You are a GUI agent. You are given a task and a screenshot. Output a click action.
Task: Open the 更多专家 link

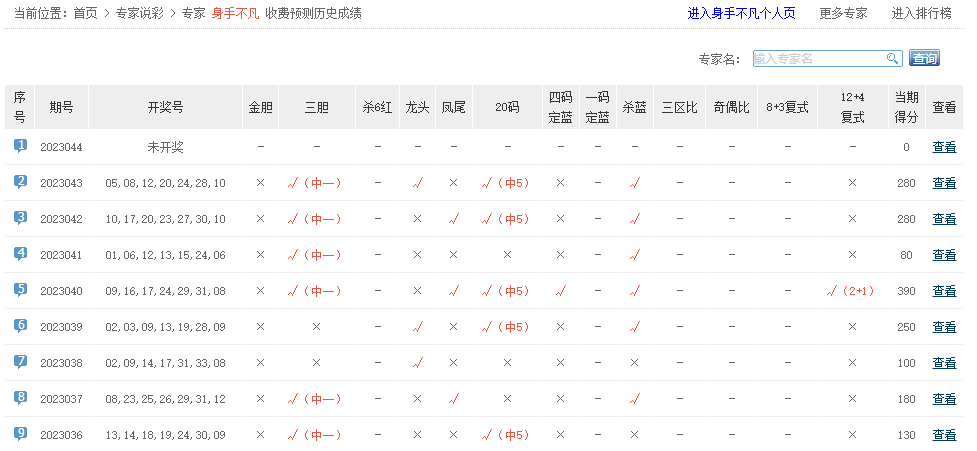(843, 14)
